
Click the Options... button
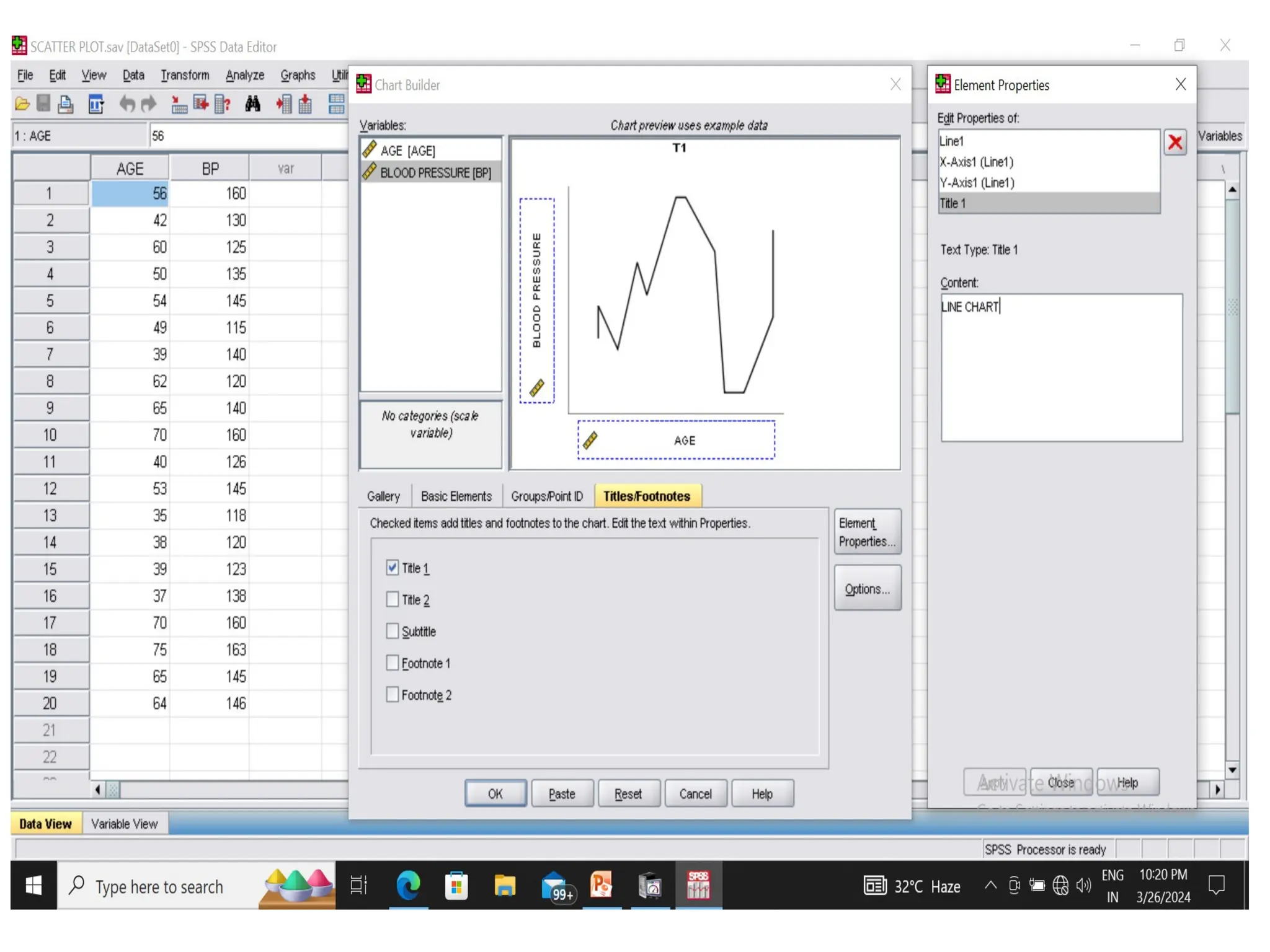click(867, 589)
